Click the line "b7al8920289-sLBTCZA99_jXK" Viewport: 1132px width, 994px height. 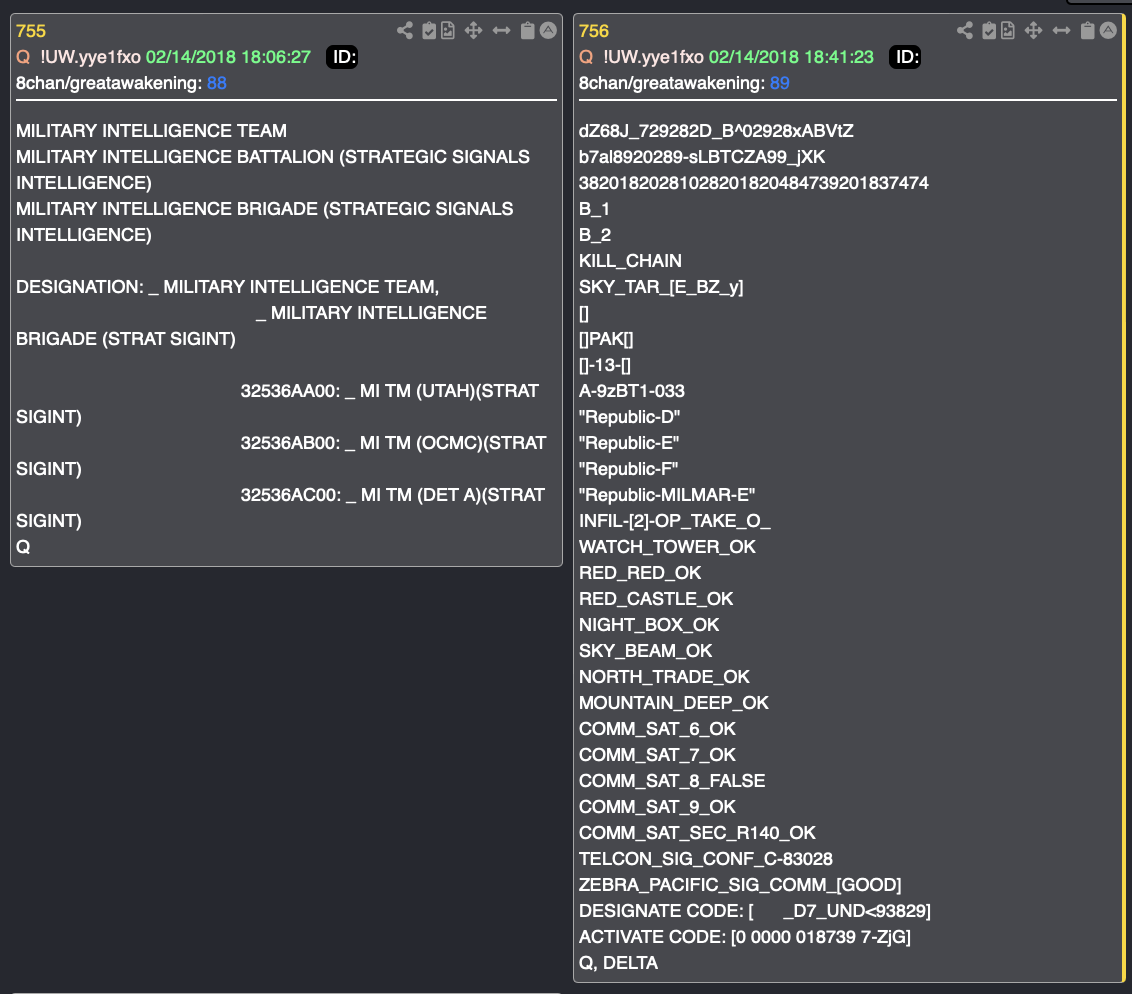pos(702,157)
